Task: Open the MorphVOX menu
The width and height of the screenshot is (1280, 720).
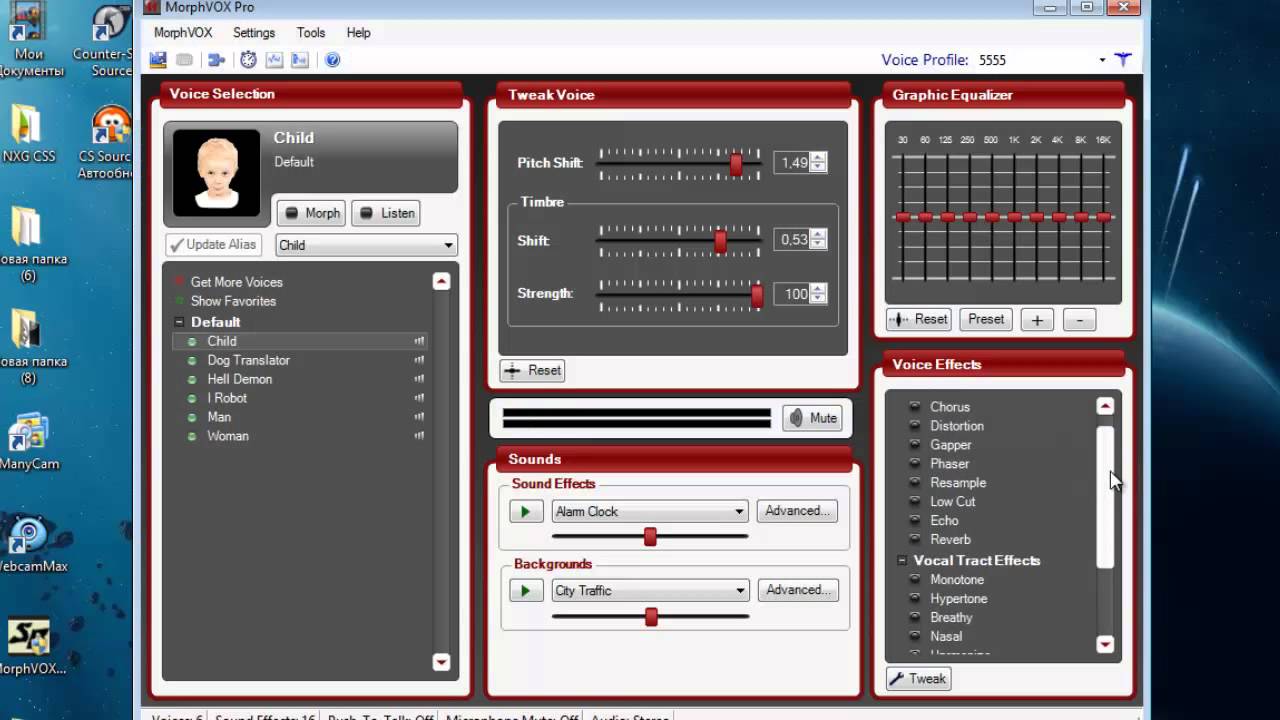Action: [x=183, y=33]
